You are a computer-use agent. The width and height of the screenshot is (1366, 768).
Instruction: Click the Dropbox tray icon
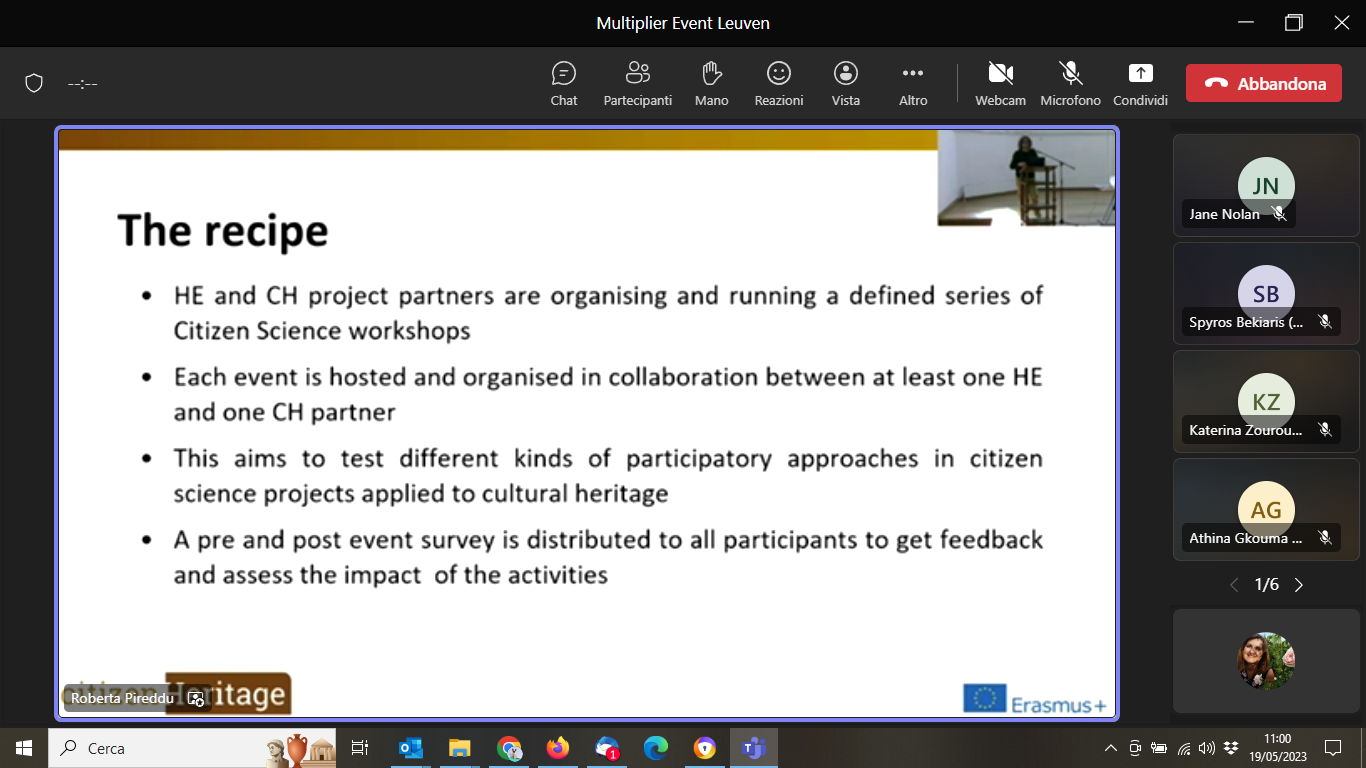coord(1231,748)
